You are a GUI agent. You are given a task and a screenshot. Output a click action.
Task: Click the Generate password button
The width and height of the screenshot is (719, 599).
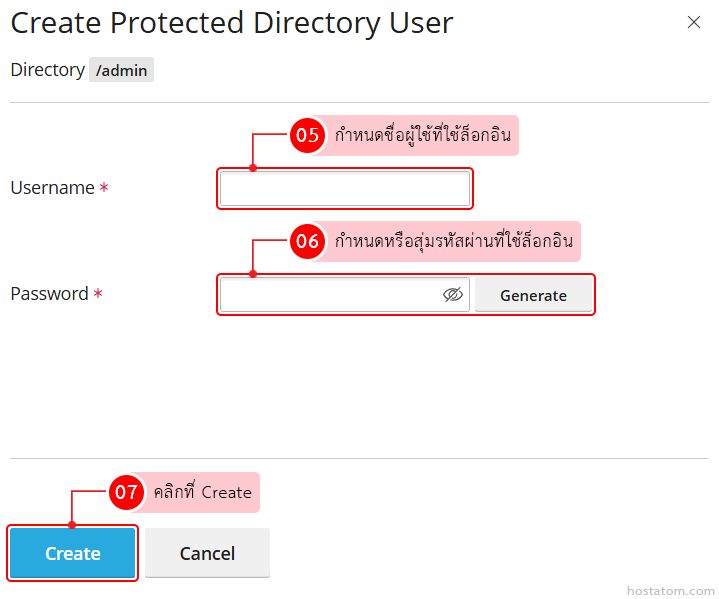pyautogui.click(x=533, y=295)
